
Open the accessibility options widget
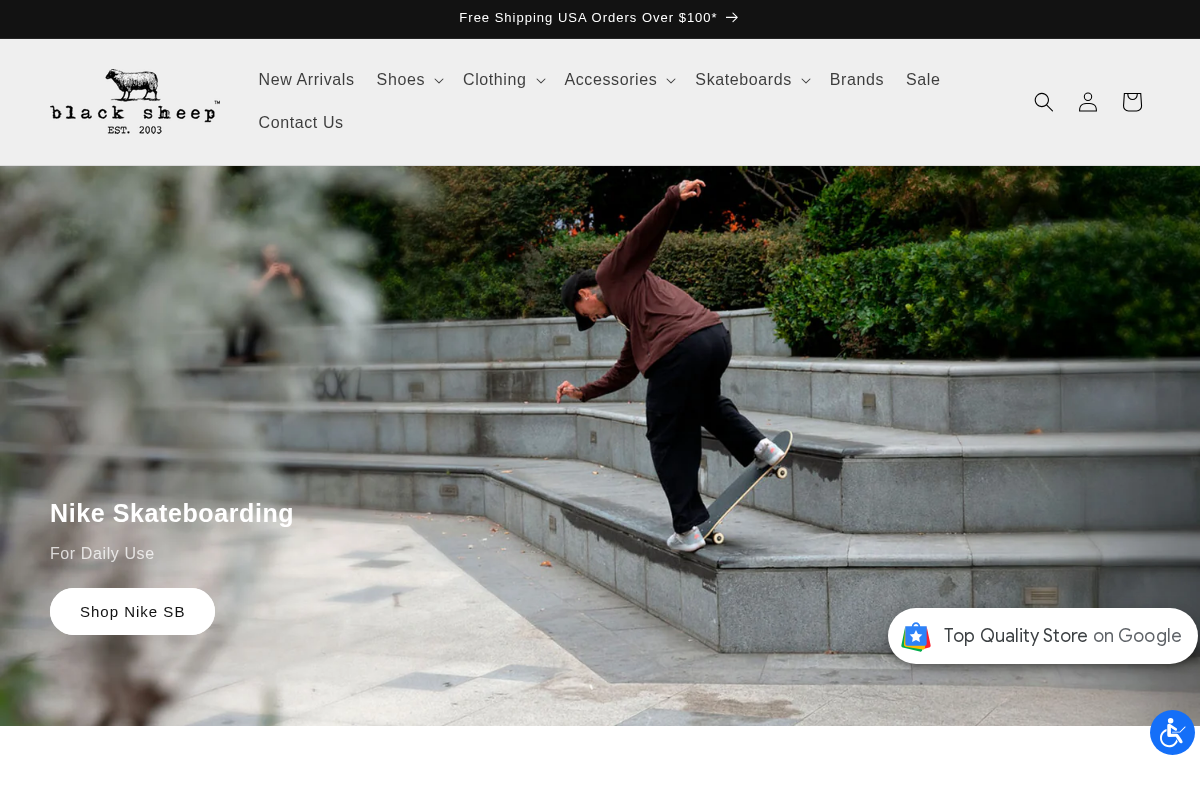point(1172,733)
